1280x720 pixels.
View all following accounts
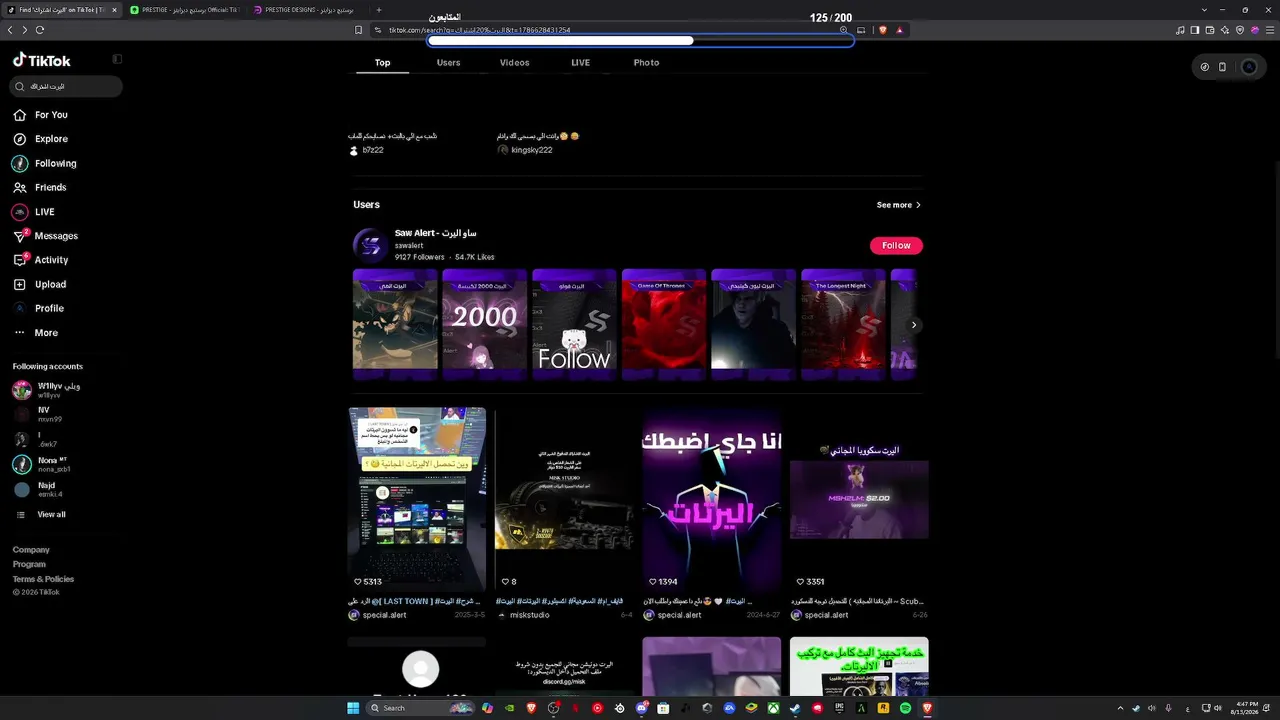click(x=40, y=515)
